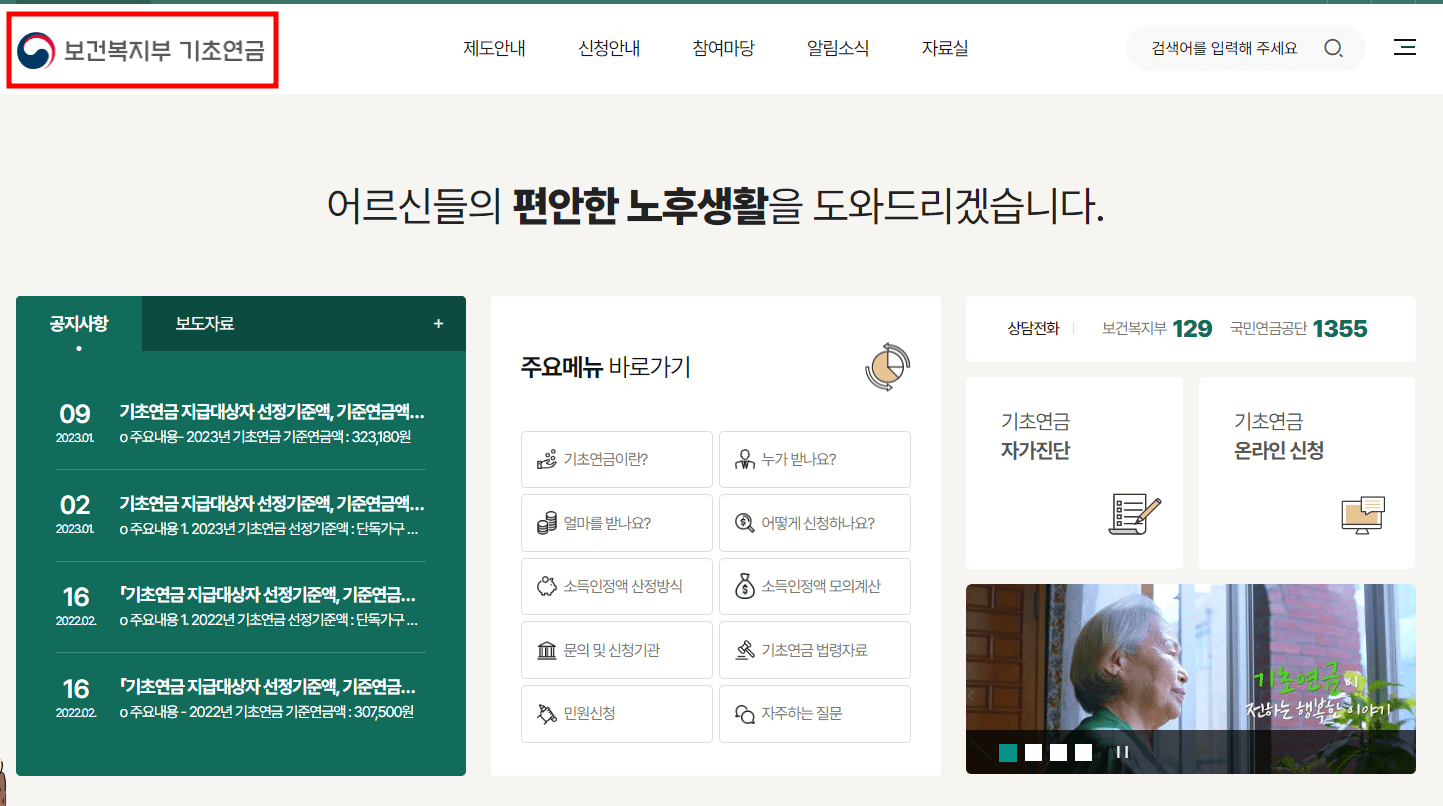Click the 기초연금 자가진단 card
The width and height of the screenshot is (1443, 806).
tap(1074, 472)
